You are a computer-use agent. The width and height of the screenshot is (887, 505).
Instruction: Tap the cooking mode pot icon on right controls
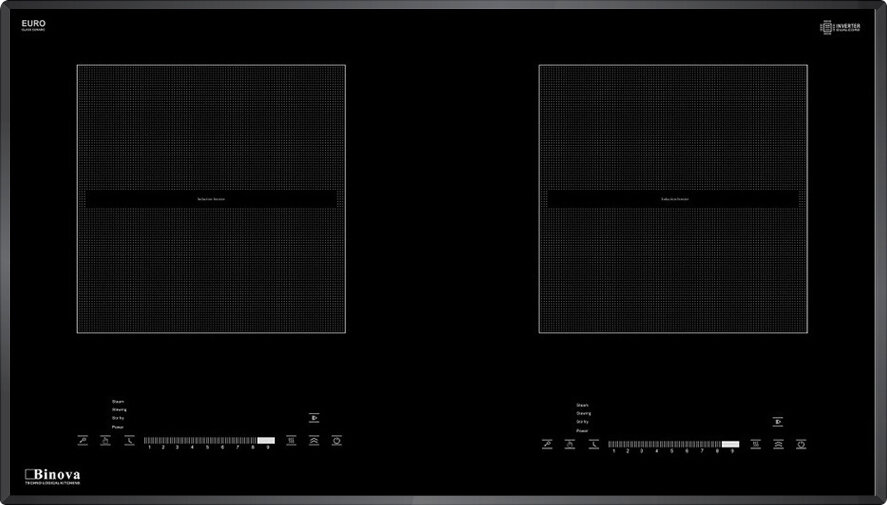pyautogui.click(x=570, y=444)
